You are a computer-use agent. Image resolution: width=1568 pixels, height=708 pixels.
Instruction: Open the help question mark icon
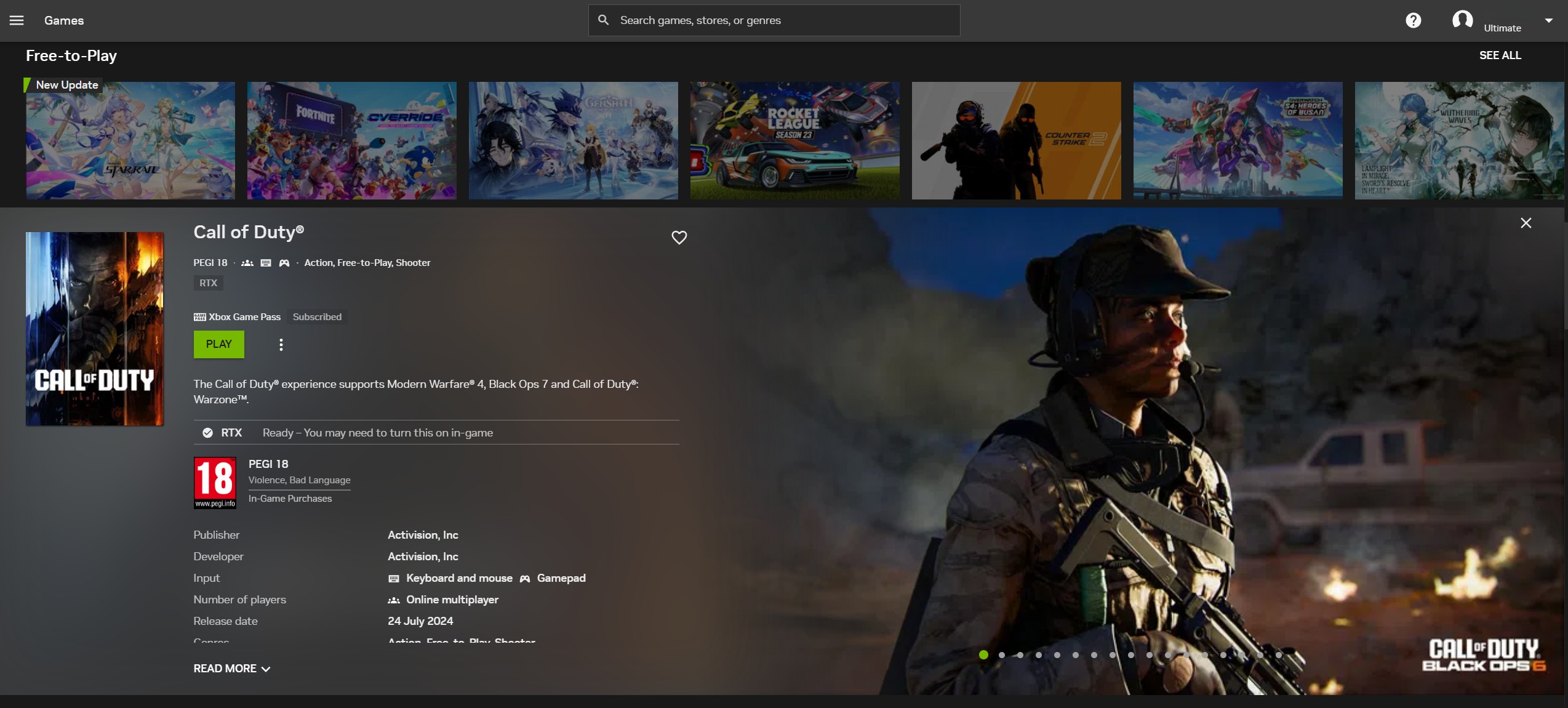point(1414,20)
